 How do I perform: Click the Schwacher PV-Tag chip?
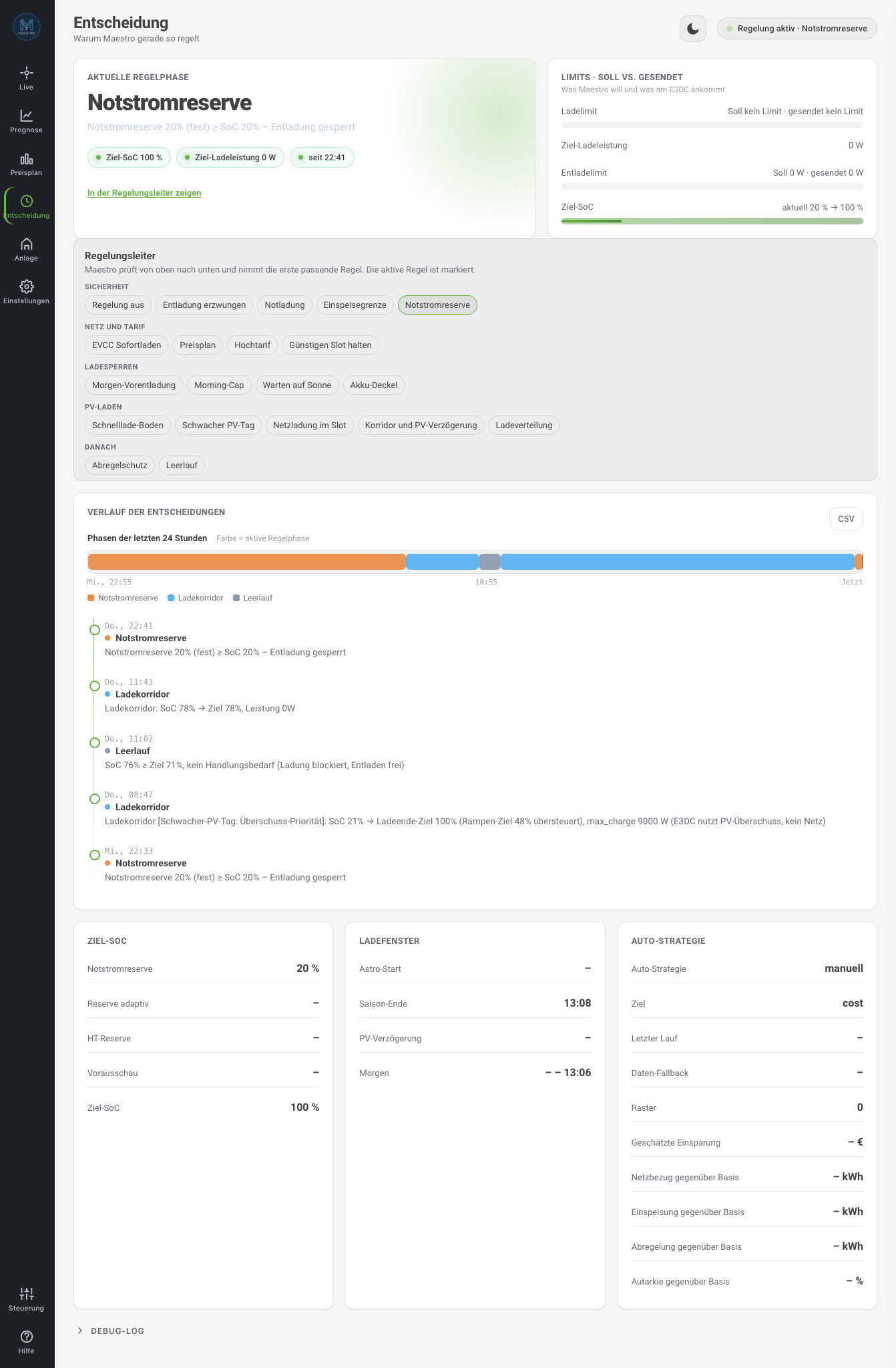218,425
